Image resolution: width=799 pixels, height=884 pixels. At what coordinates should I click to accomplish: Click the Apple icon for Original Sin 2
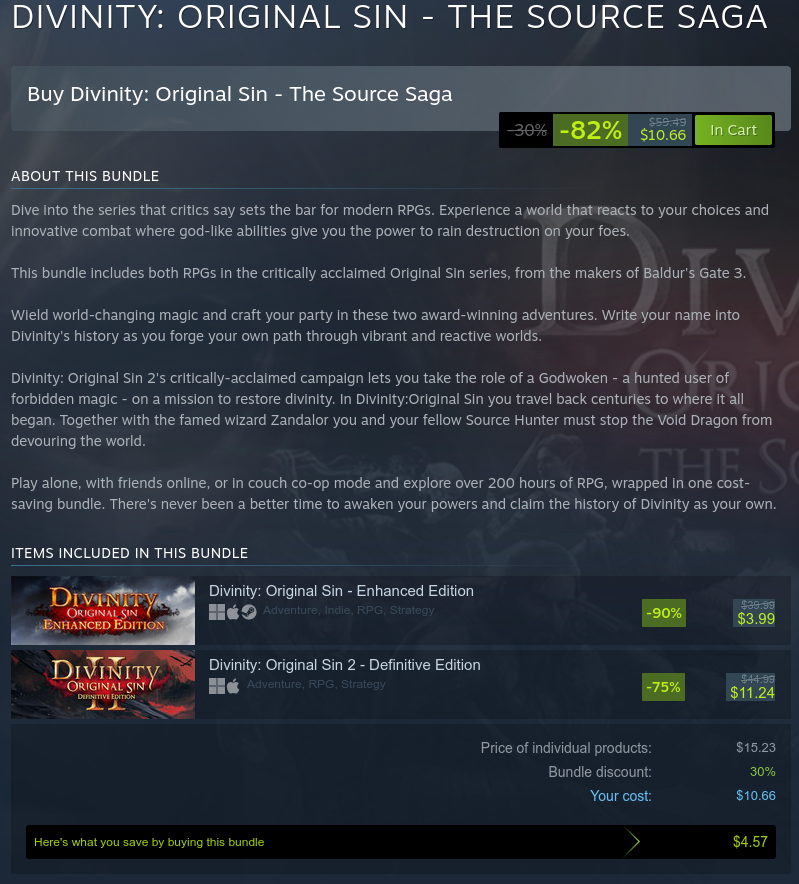(x=233, y=686)
